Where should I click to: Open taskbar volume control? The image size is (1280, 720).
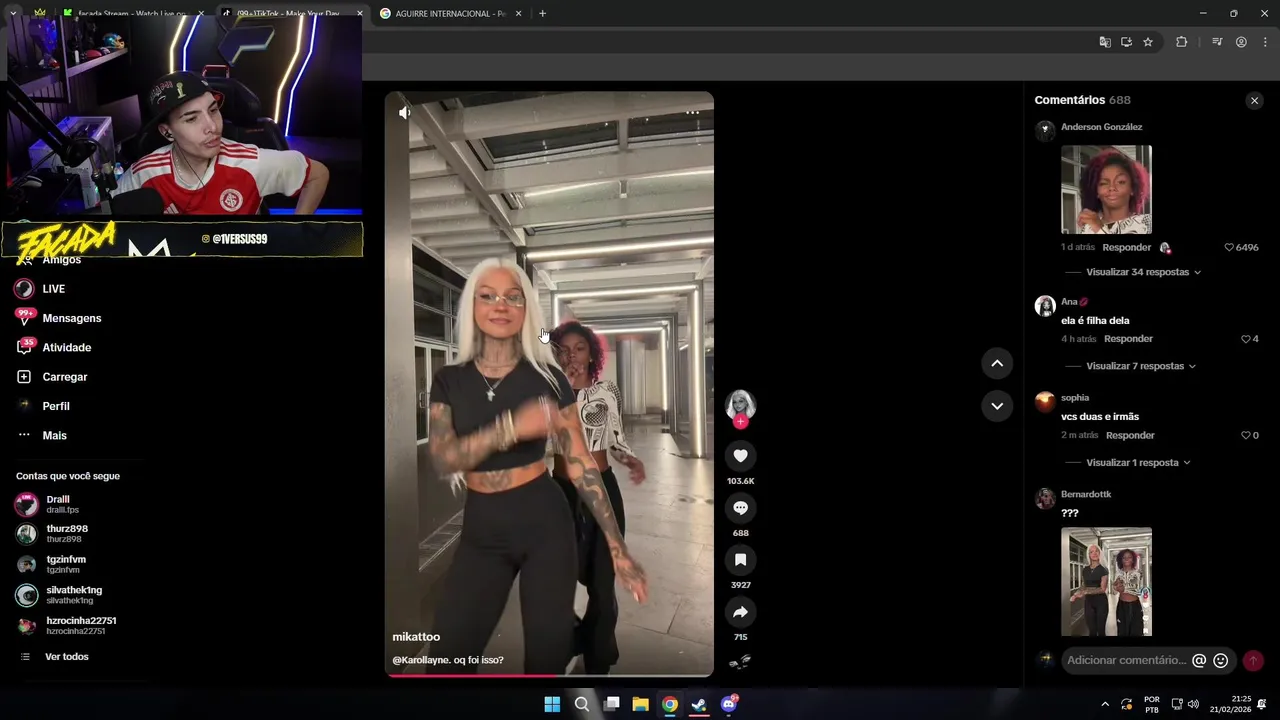(1193, 704)
